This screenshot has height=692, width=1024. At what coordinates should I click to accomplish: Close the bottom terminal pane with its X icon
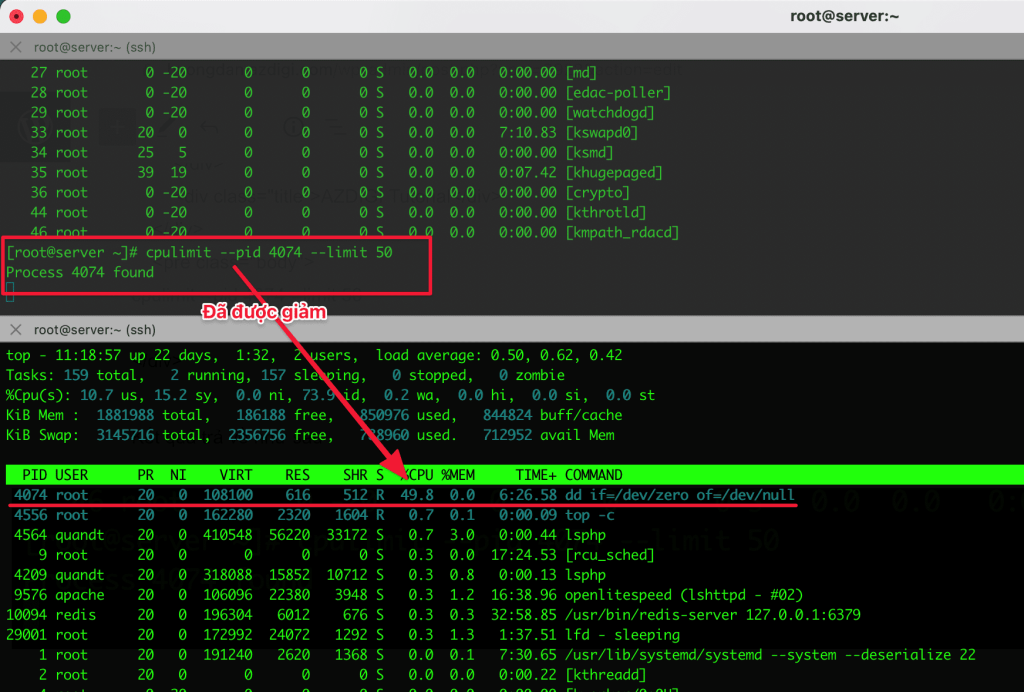coord(15,329)
